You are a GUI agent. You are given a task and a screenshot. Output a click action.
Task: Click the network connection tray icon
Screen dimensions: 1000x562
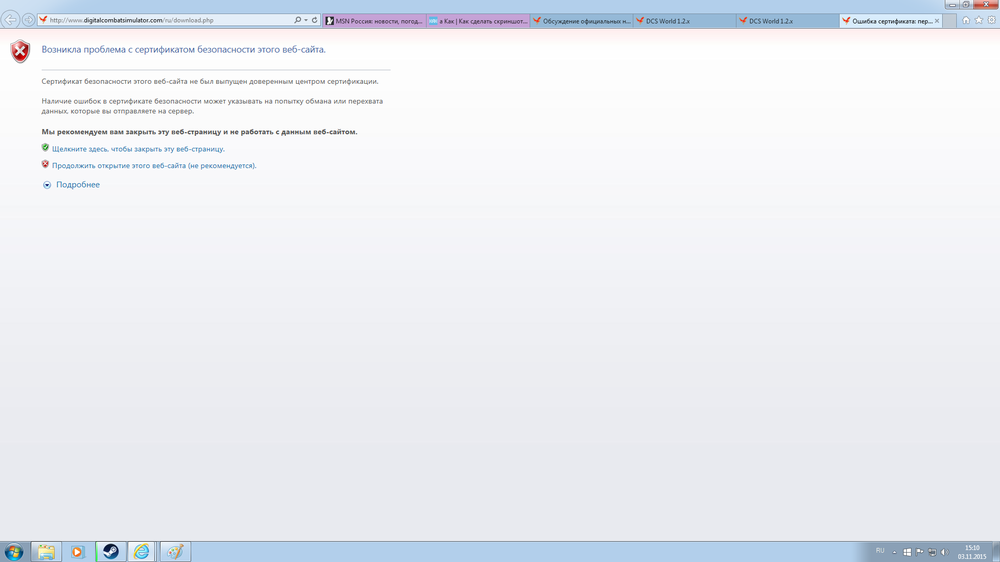[x=932, y=552]
